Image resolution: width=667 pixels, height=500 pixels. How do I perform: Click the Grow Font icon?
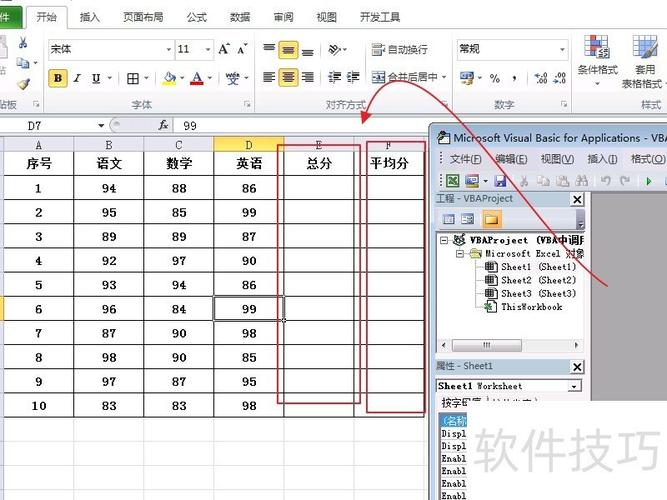point(224,49)
